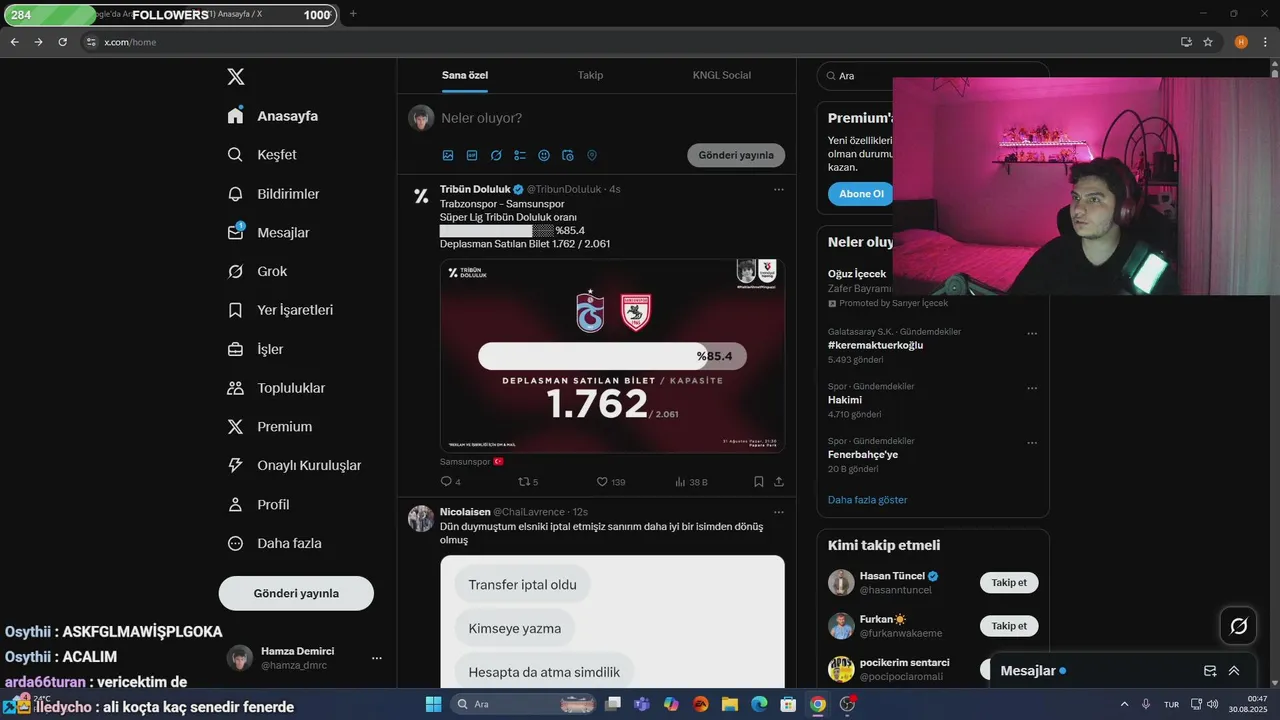Open Windows Start menu

tap(434, 704)
